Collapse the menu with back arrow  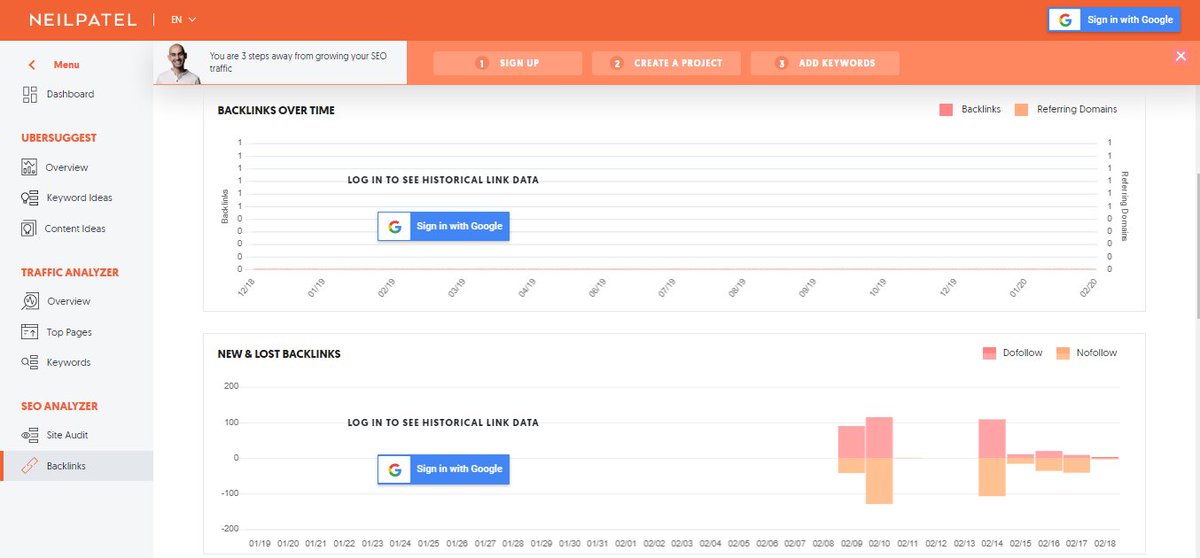(32, 65)
